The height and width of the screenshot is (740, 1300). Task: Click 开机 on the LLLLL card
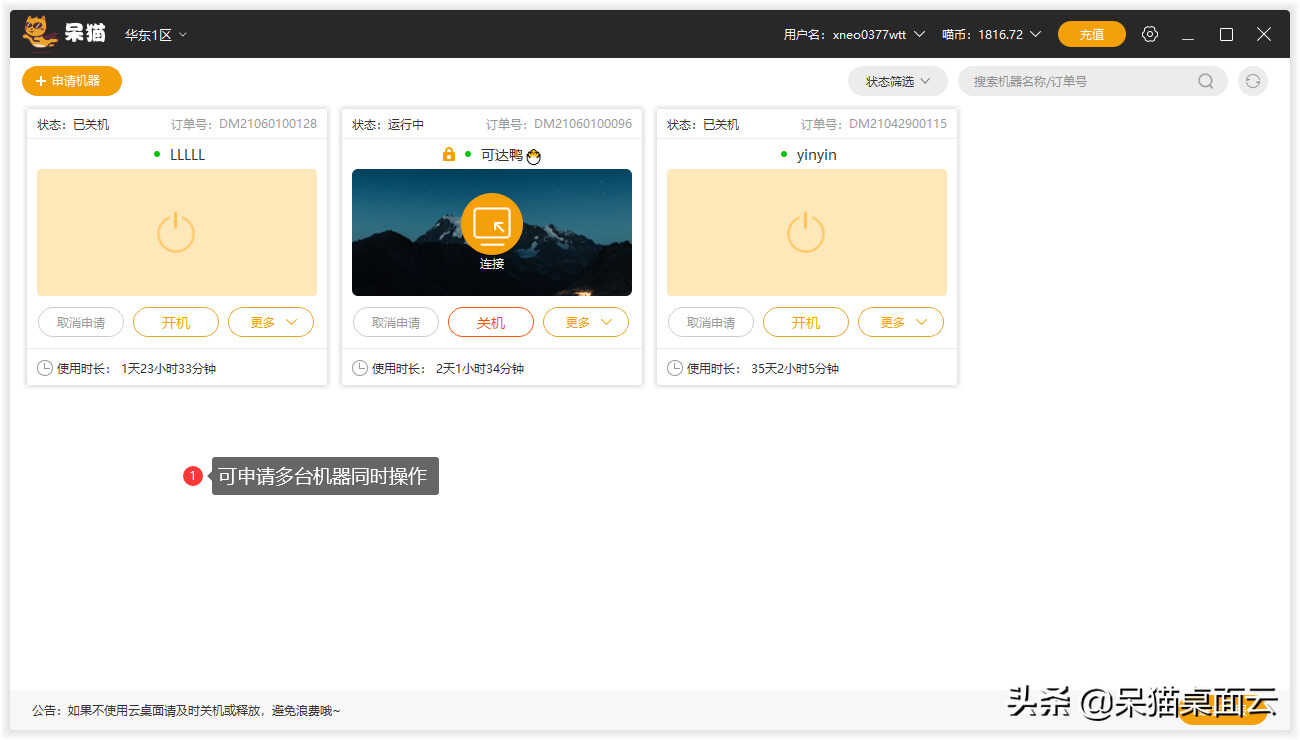(x=176, y=322)
